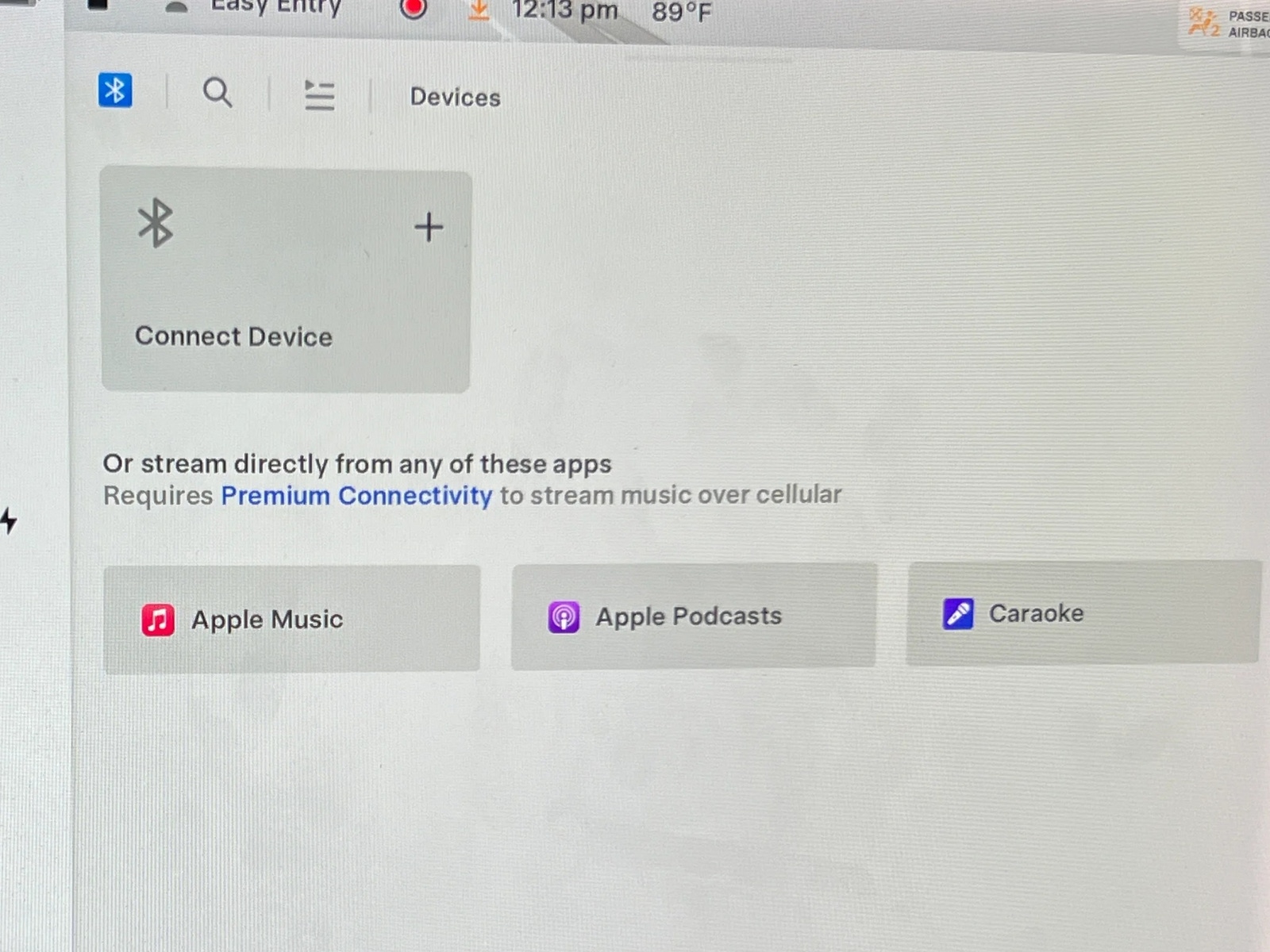Tap the Connect Device label

[x=233, y=336]
